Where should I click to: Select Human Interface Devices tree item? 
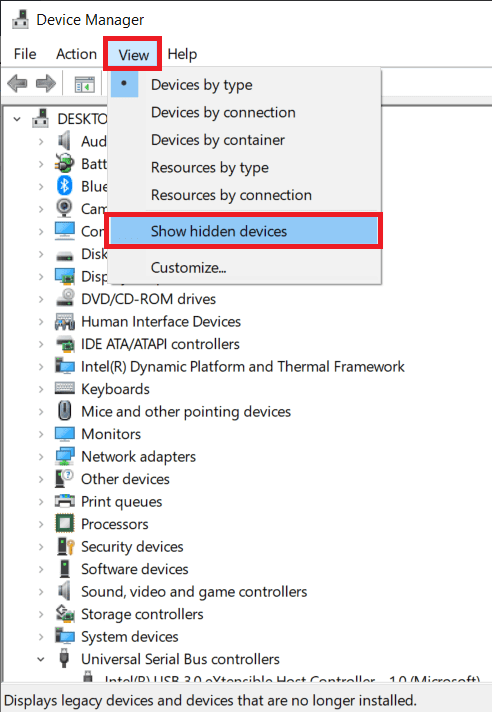(161, 321)
